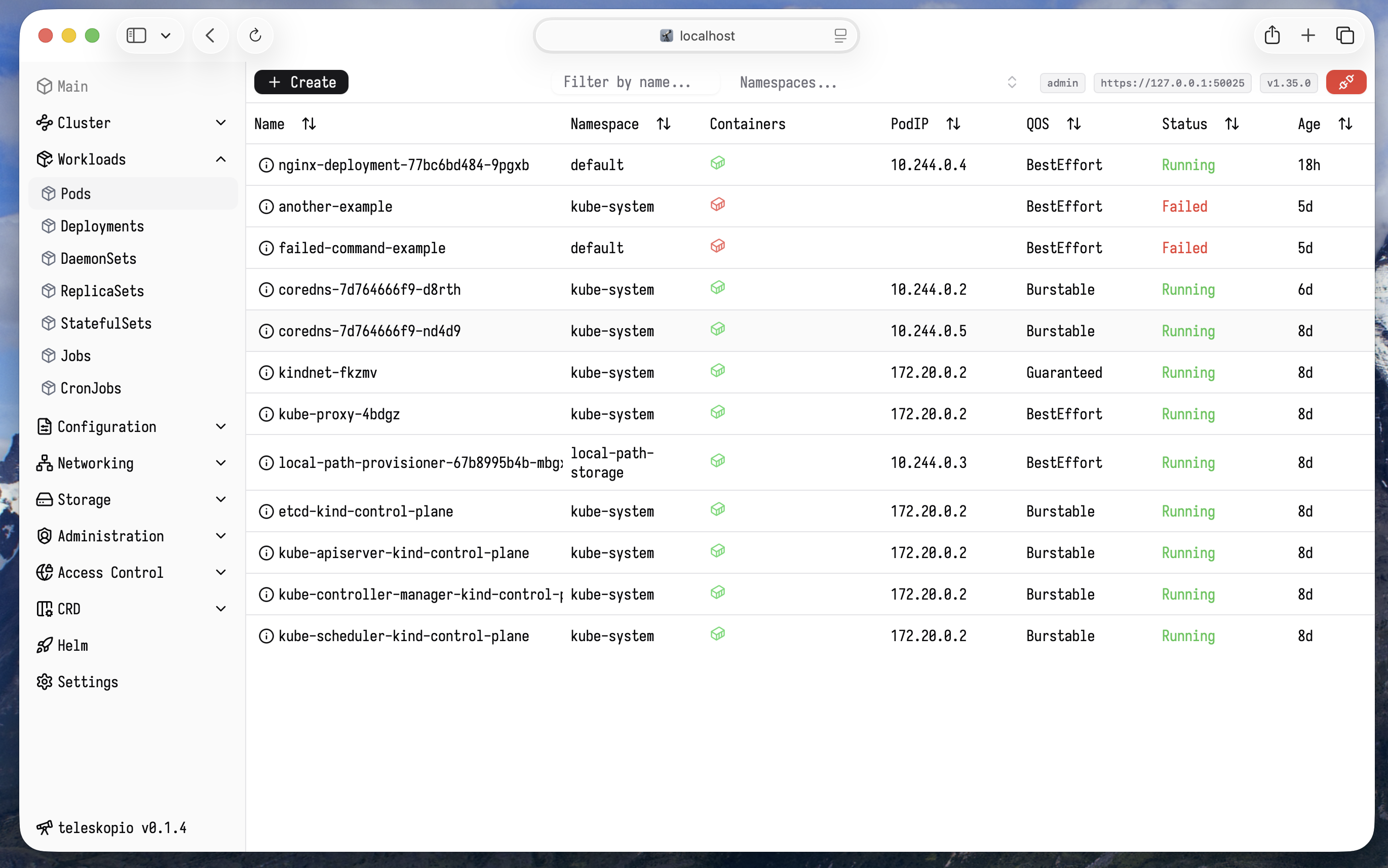Click green container icon of kindnet-fkzmv
This screenshot has width=1388, height=868.
click(x=718, y=371)
